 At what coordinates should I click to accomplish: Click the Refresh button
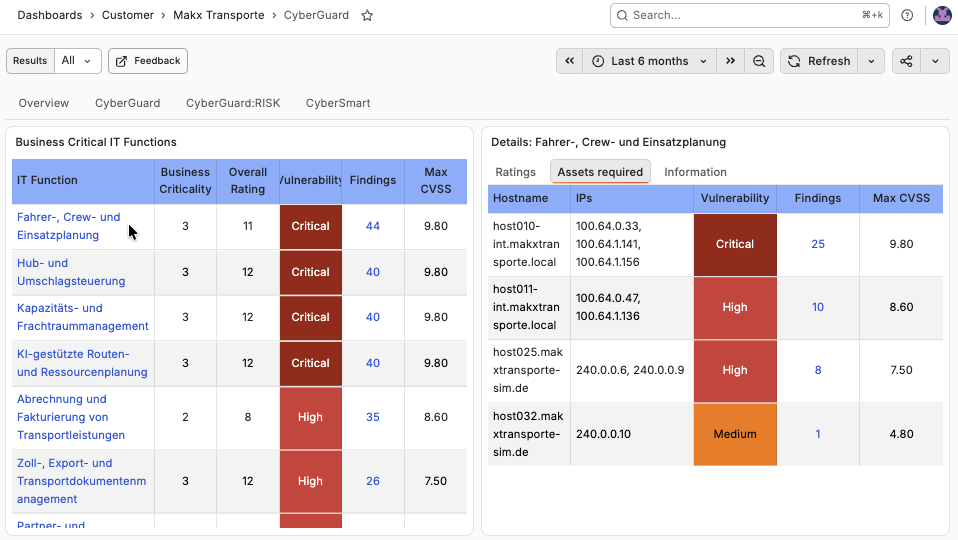click(x=819, y=61)
